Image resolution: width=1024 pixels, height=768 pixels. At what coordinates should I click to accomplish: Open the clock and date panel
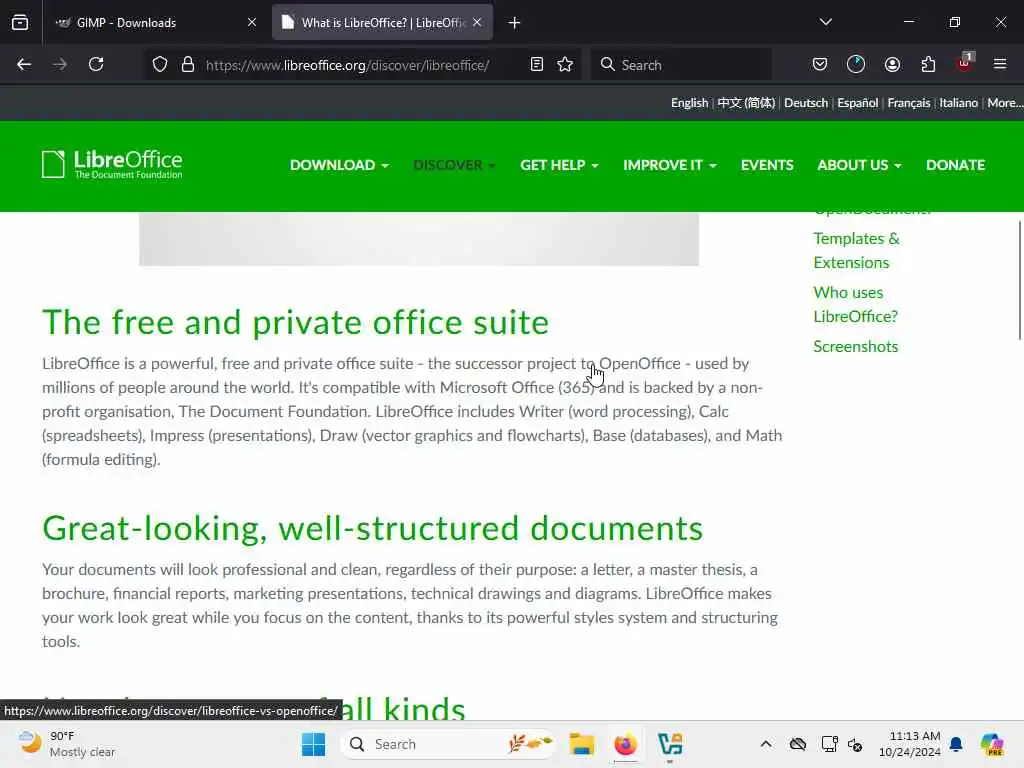pos(909,744)
